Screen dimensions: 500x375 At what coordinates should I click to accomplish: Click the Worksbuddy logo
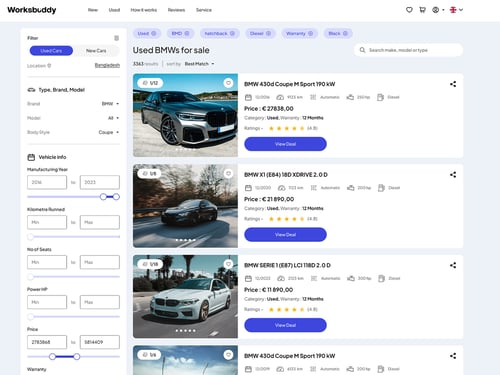32,10
